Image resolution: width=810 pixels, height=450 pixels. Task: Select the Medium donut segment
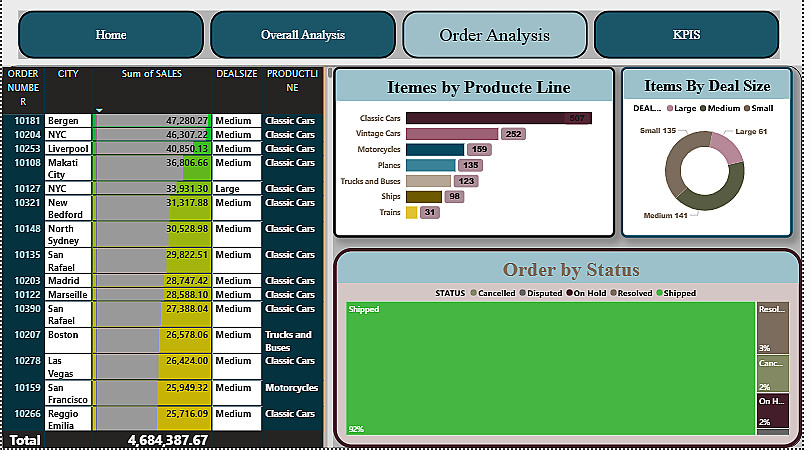(714, 195)
